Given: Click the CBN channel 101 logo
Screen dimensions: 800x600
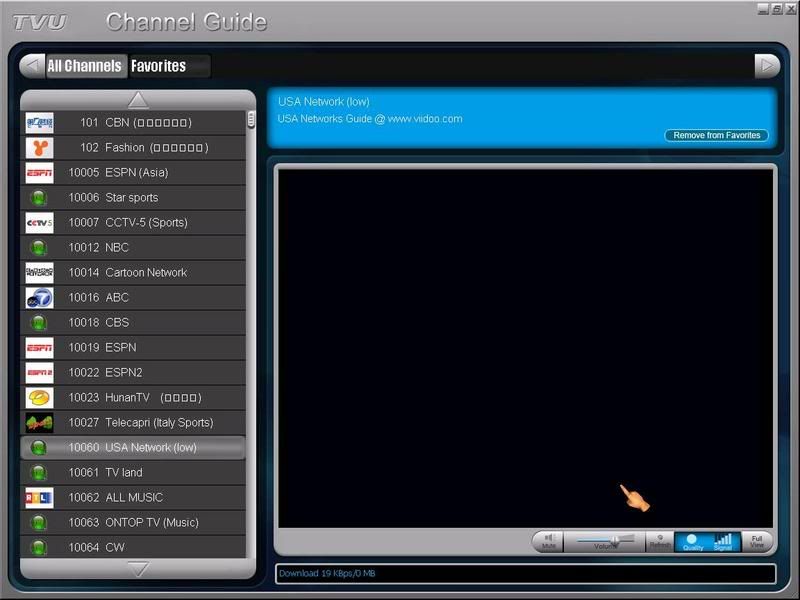Looking at the screenshot, I should pos(39,122).
